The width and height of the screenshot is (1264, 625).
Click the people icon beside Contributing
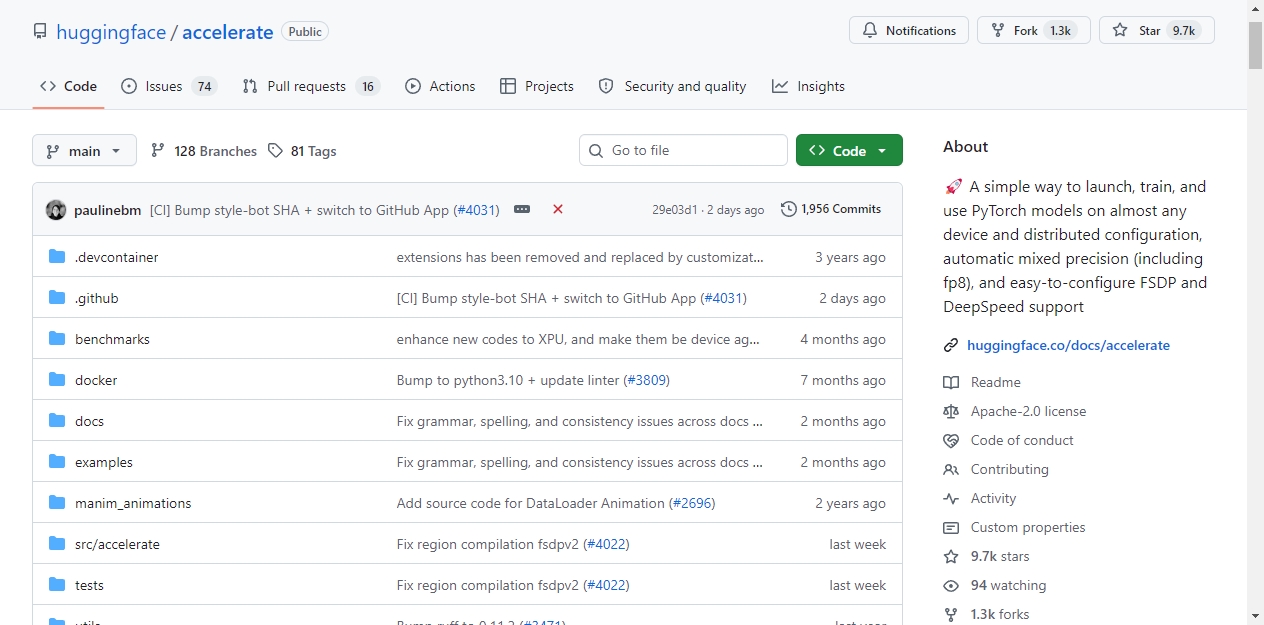[951, 470]
